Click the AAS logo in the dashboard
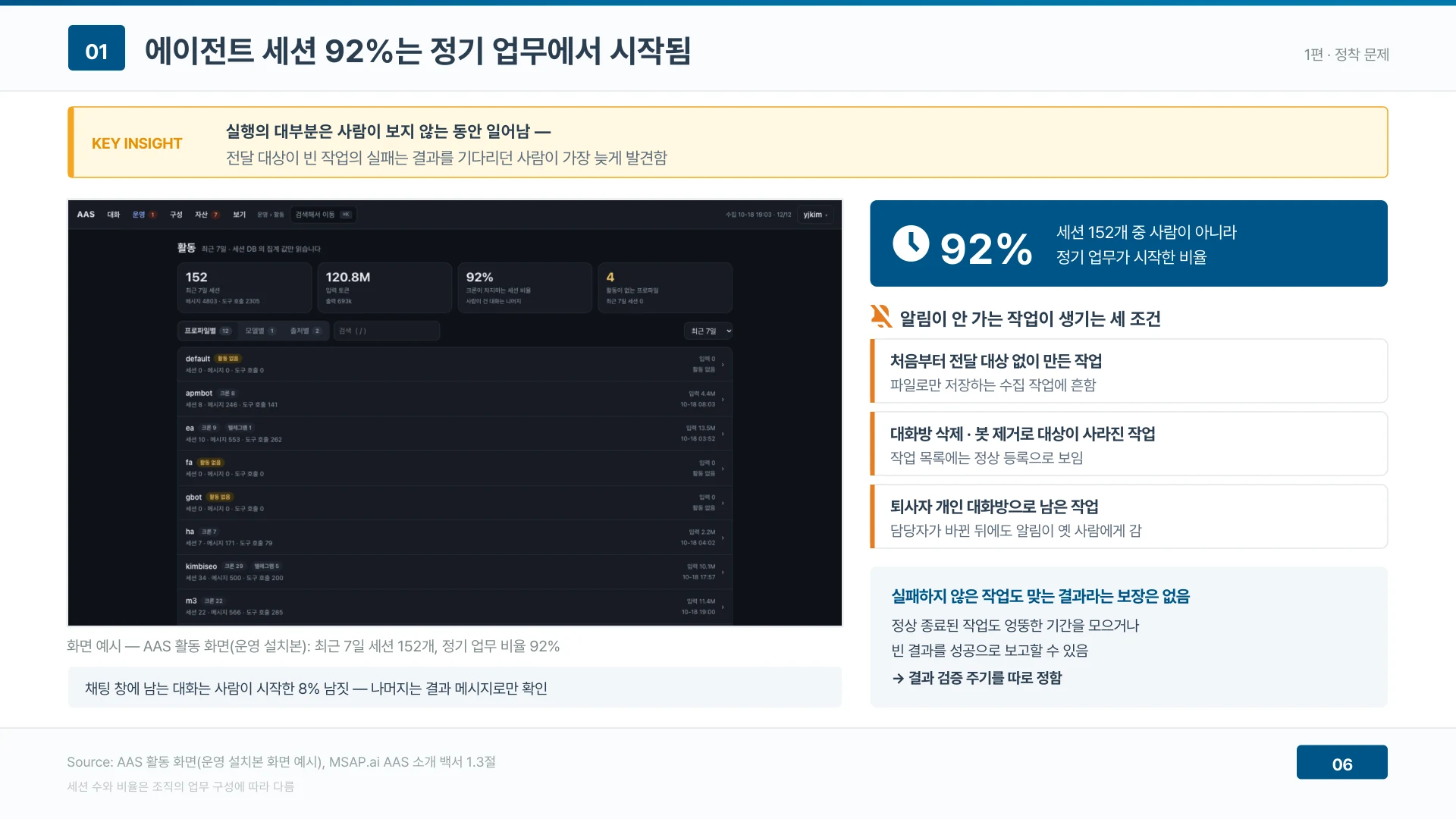The width and height of the screenshot is (1456, 819). 86,215
